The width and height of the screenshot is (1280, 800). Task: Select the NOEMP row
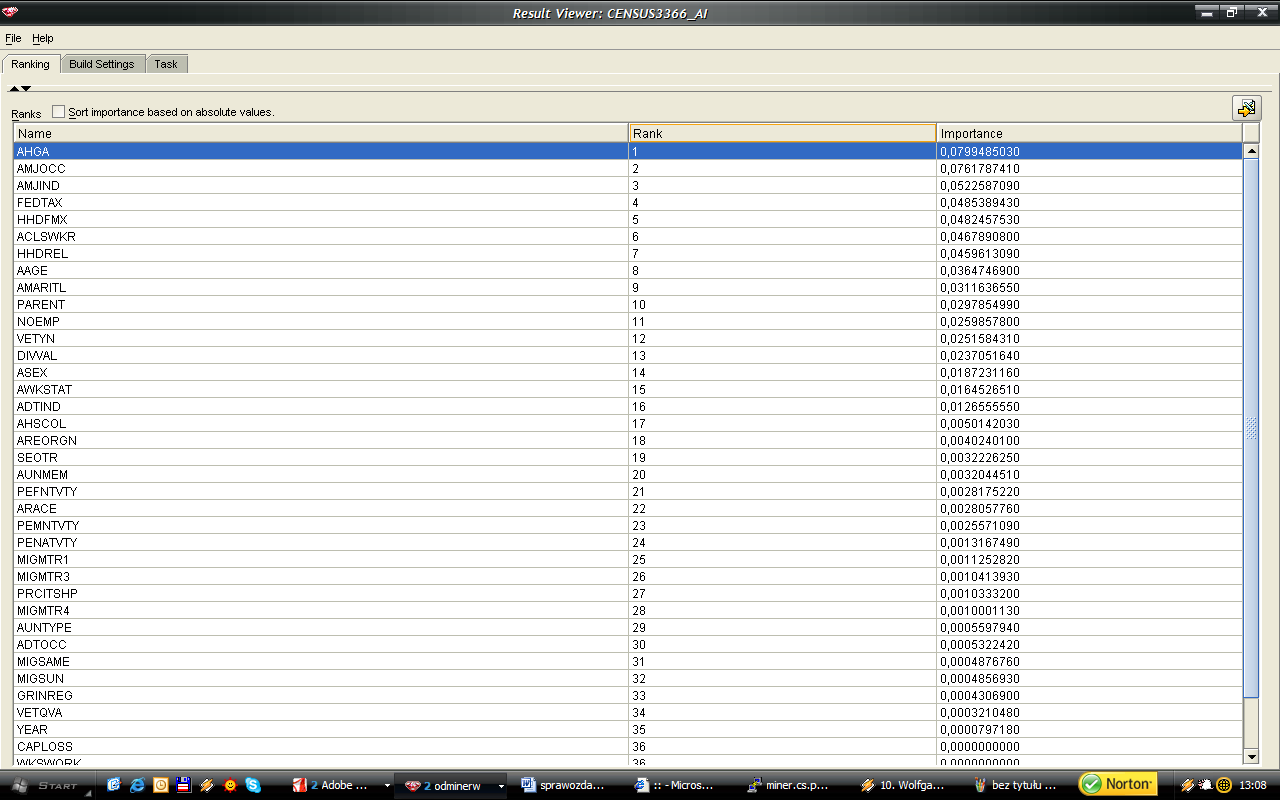(628, 321)
